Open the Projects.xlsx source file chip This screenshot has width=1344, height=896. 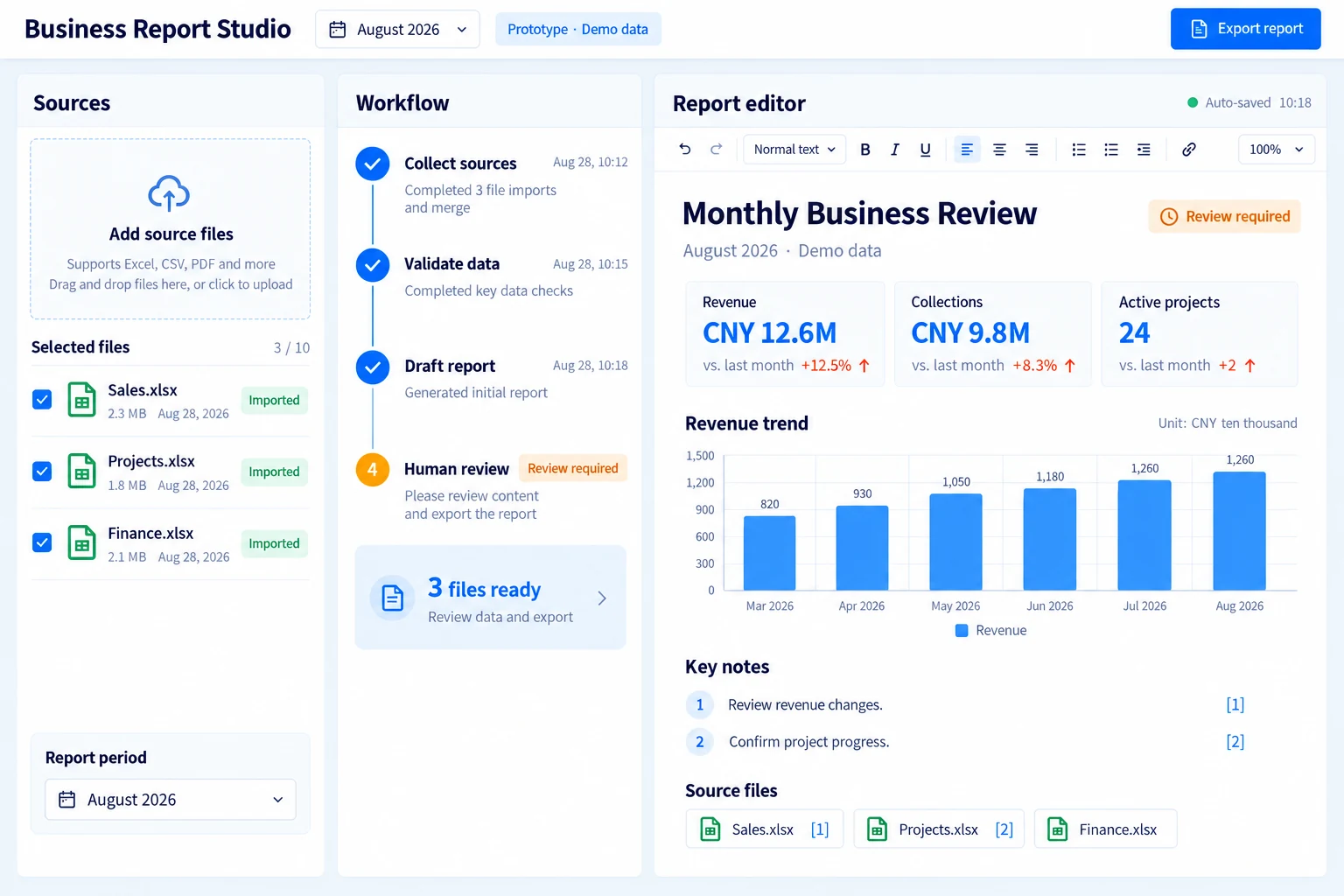pos(939,829)
